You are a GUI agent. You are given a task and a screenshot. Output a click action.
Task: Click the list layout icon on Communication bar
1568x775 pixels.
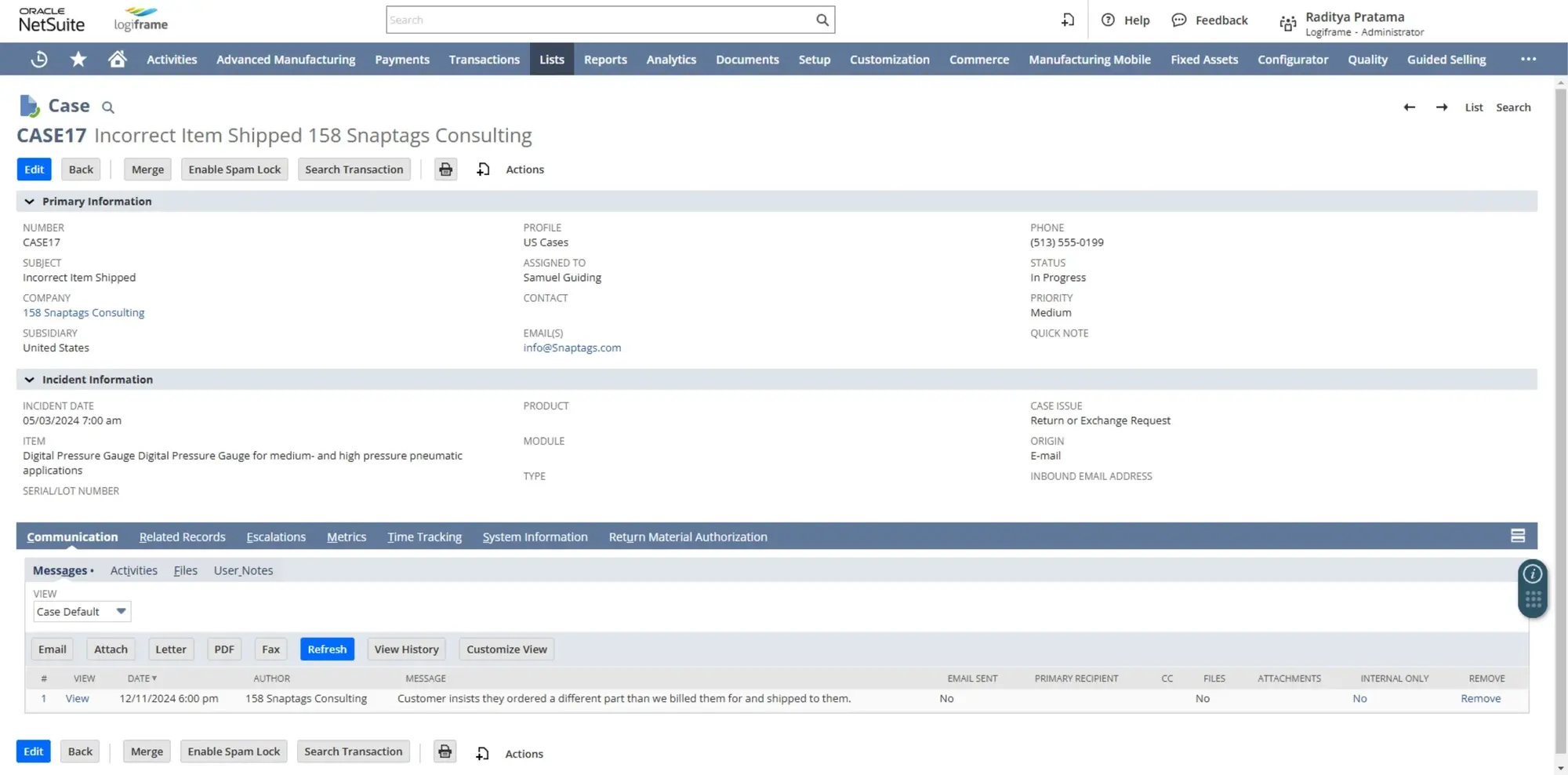click(x=1518, y=536)
